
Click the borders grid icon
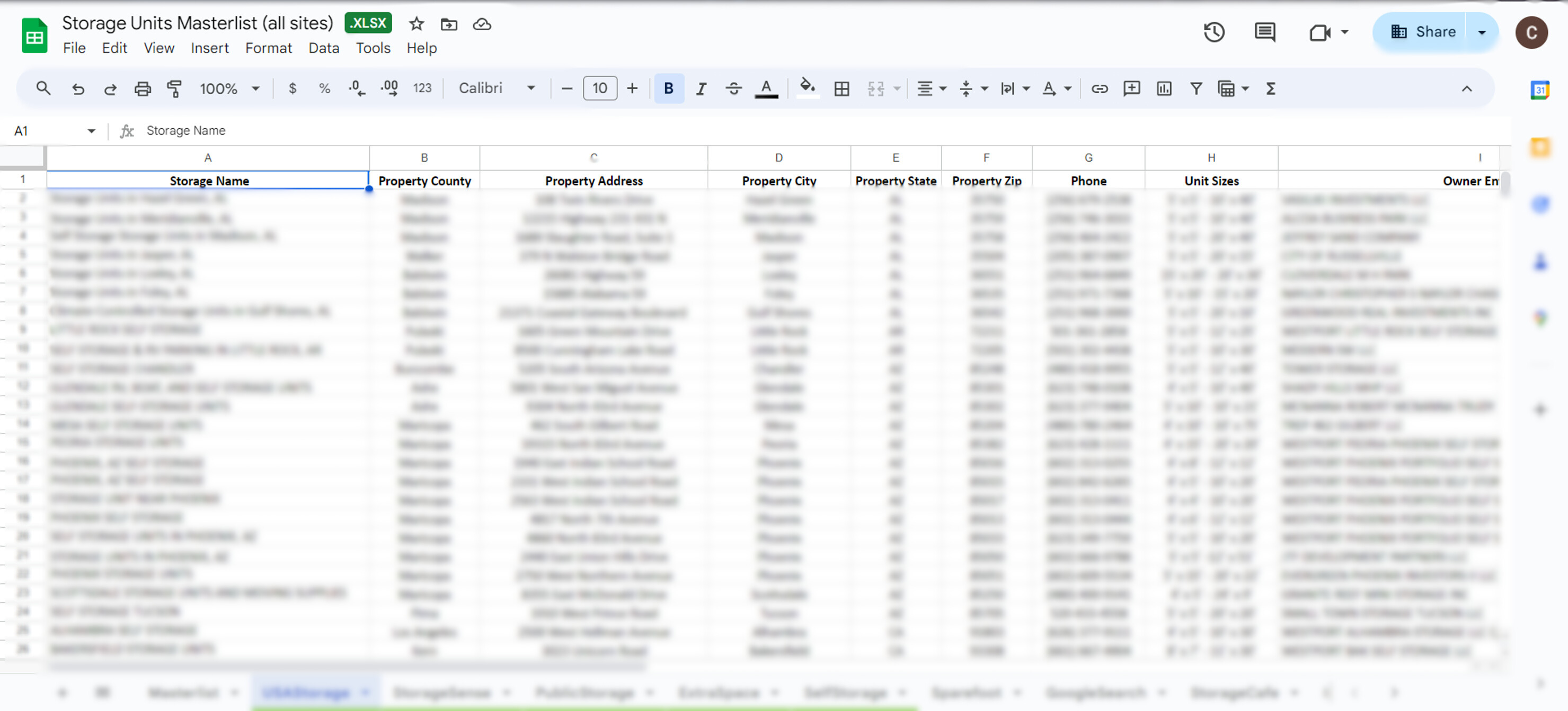tap(841, 89)
